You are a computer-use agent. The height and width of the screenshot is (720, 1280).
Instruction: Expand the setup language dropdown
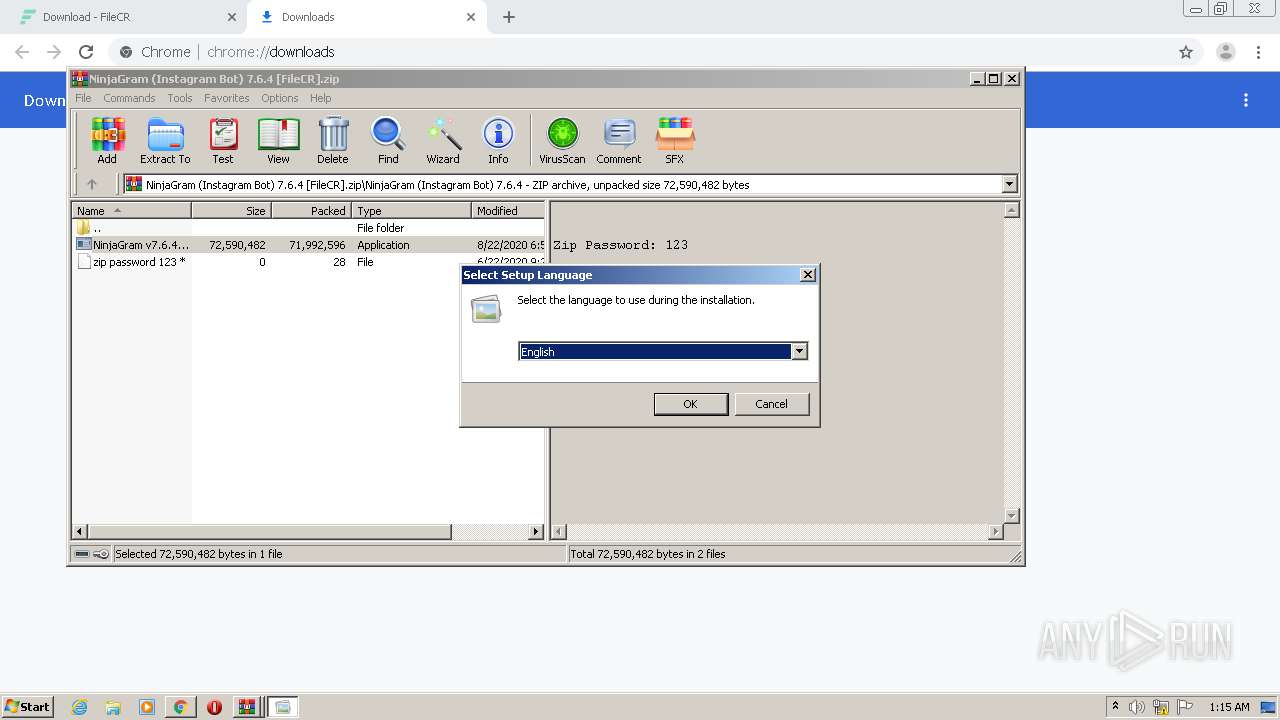[x=799, y=351]
